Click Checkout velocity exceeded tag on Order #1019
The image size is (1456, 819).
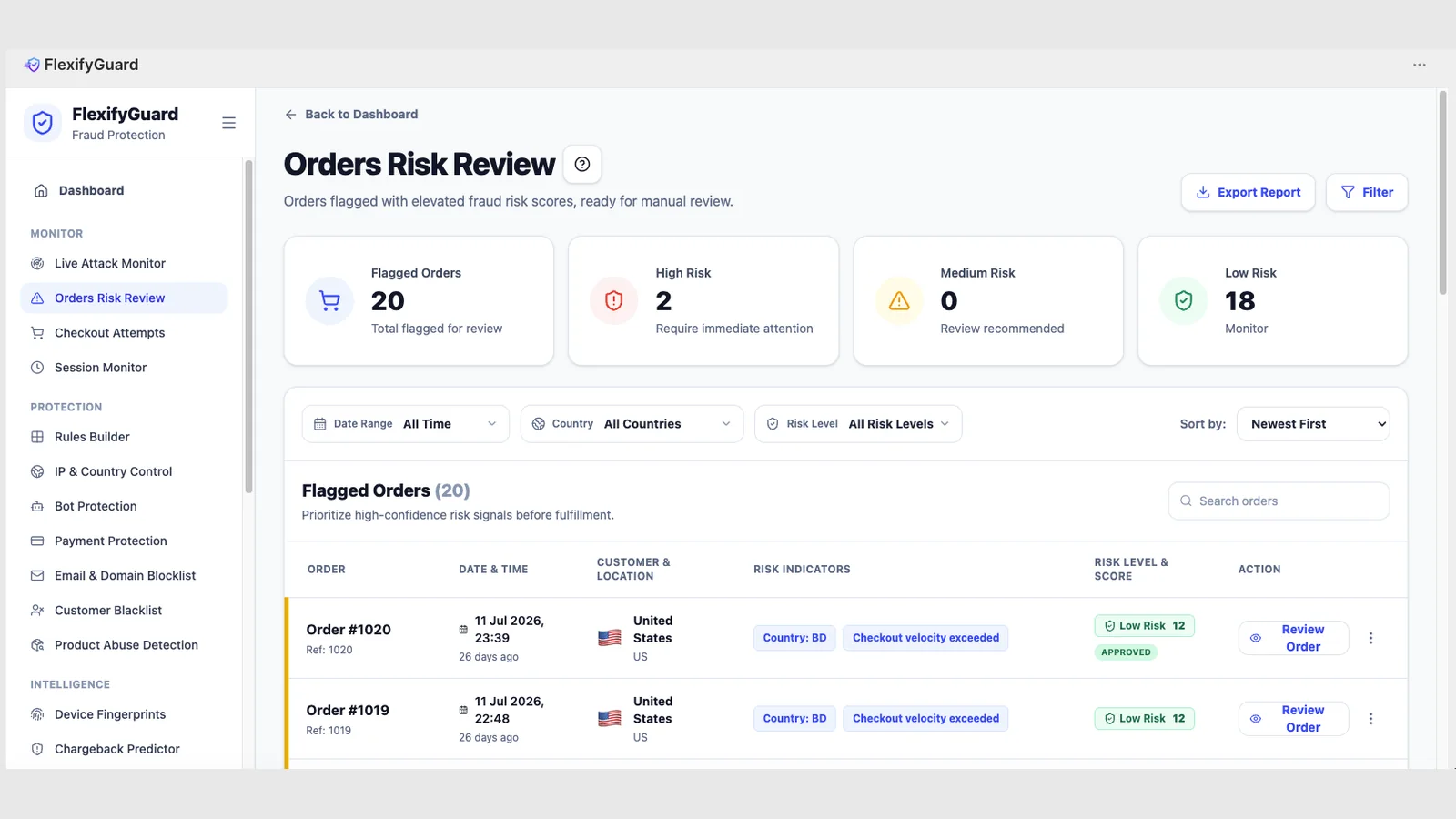pos(925,719)
